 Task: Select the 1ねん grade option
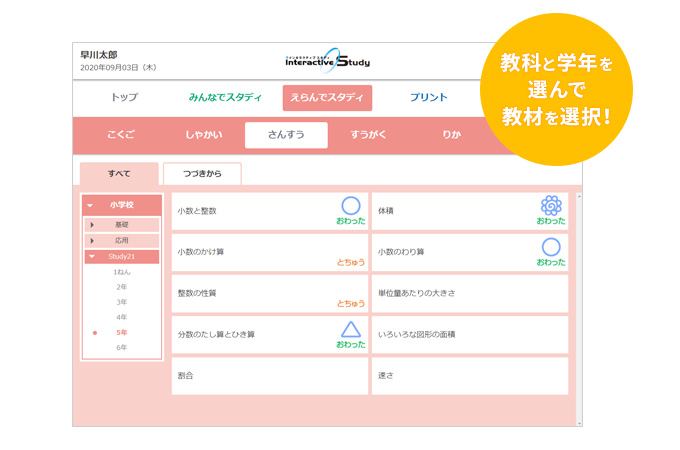coord(121,271)
